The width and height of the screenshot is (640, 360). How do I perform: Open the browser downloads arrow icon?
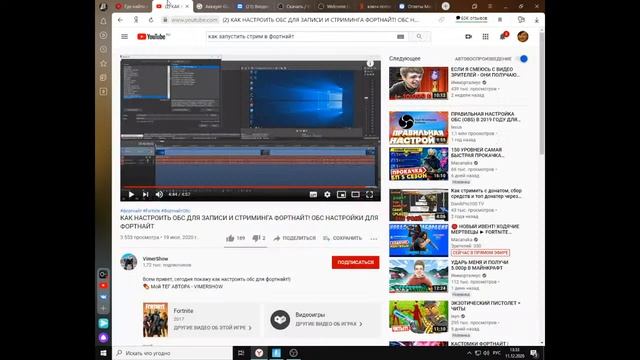pos(536,20)
